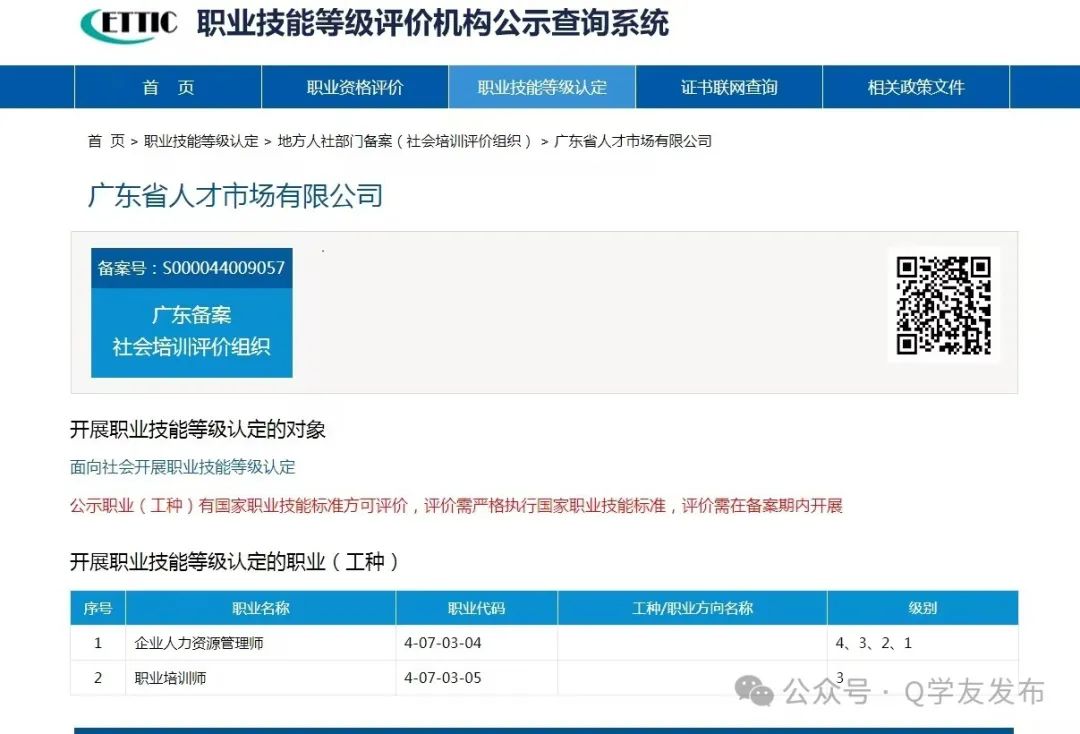Click the 广东省人才市场有限公司 page heading
This screenshot has width=1080, height=734.
[235, 196]
